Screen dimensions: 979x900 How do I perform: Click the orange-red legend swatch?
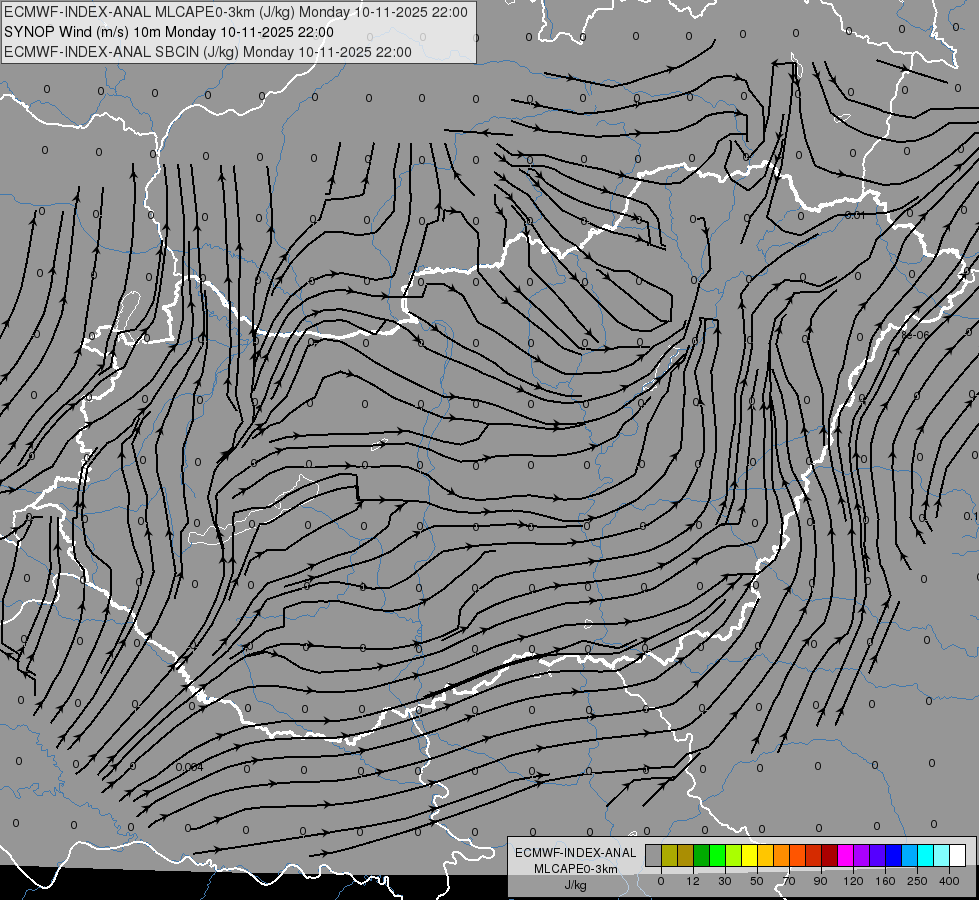(797, 855)
